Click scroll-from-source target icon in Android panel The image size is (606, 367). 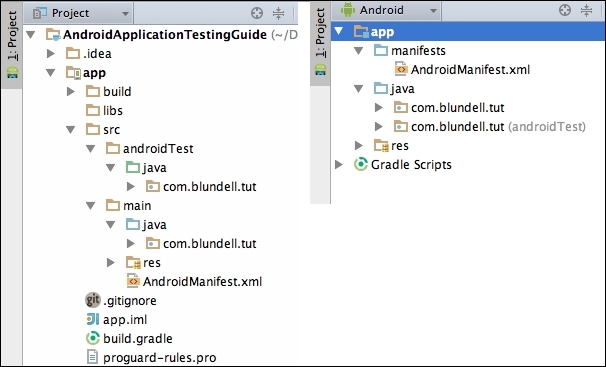click(x=565, y=10)
